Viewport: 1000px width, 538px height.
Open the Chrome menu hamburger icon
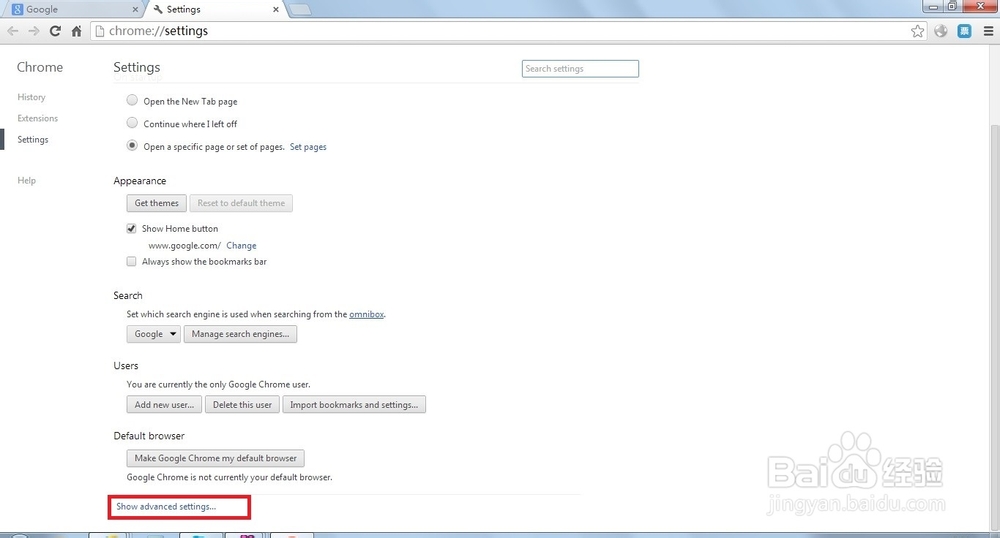pyautogui.click(x=988, y=31)
